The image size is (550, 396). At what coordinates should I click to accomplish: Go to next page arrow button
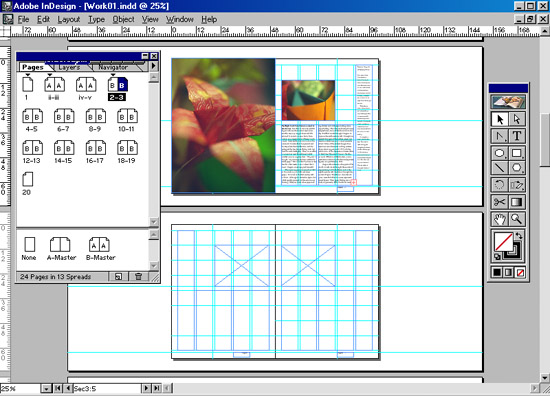(x=146, y=388)
